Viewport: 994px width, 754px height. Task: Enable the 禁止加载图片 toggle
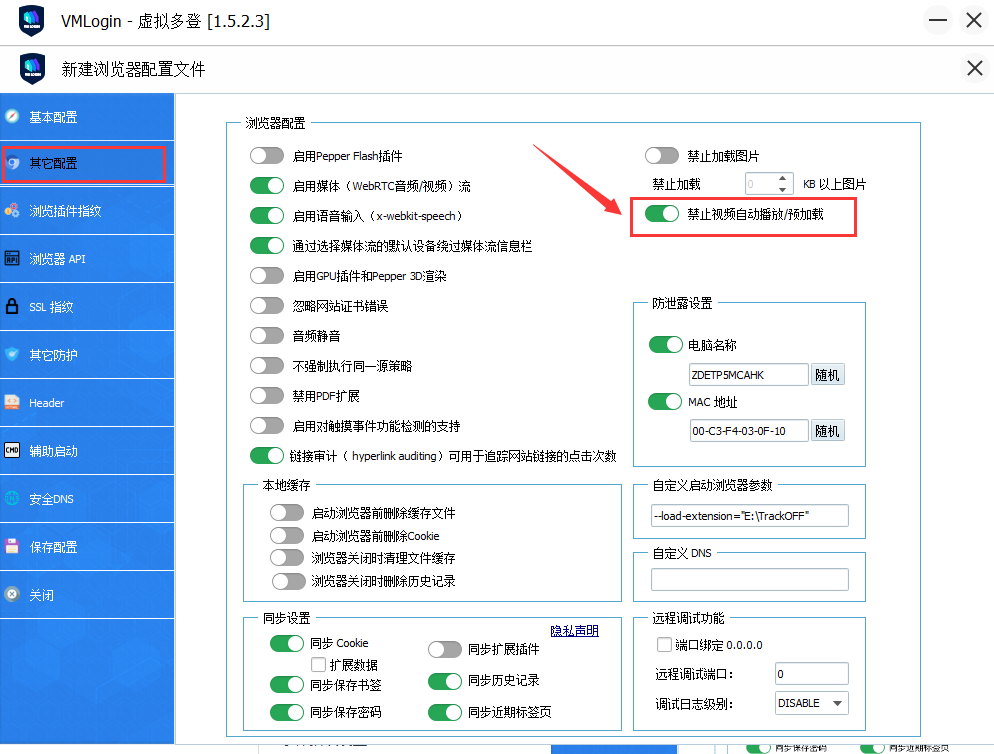coord(662,155)
